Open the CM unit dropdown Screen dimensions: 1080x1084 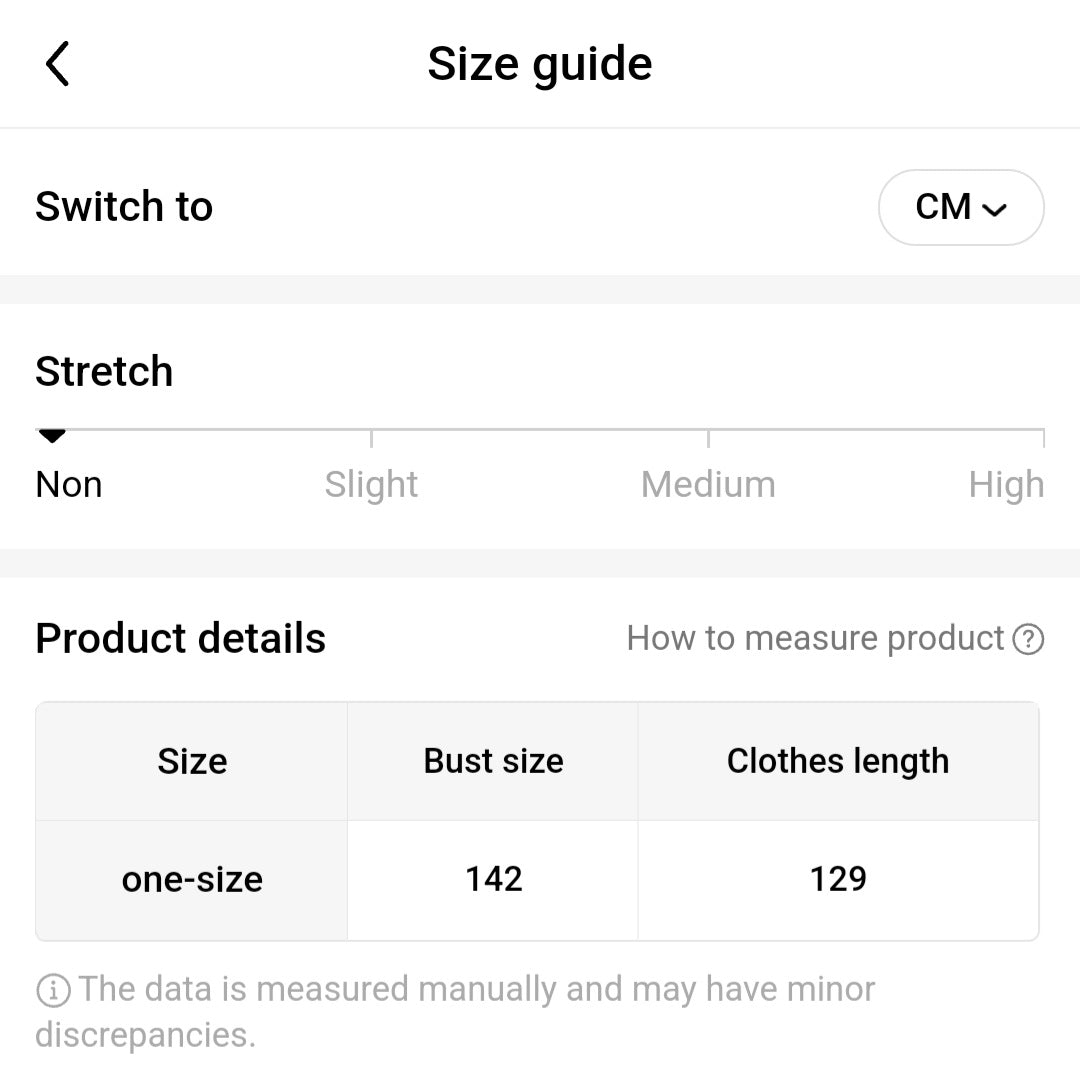(x=960, y=207)
